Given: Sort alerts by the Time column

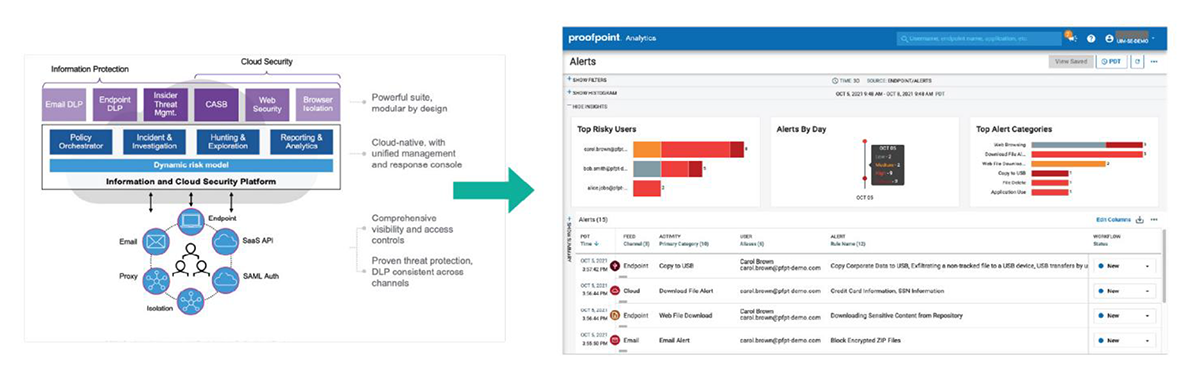Looking at the screenshot, I should (x=588, y=243).
